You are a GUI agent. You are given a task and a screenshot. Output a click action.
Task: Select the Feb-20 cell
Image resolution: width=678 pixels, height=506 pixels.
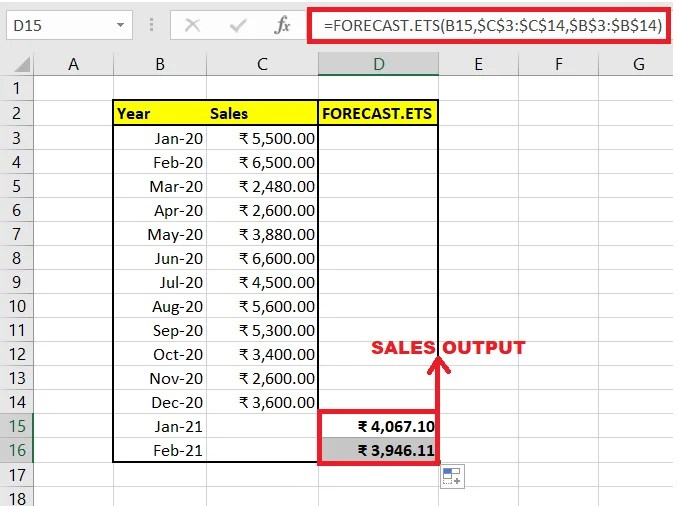pyautogui.click(x=160, y=162)
